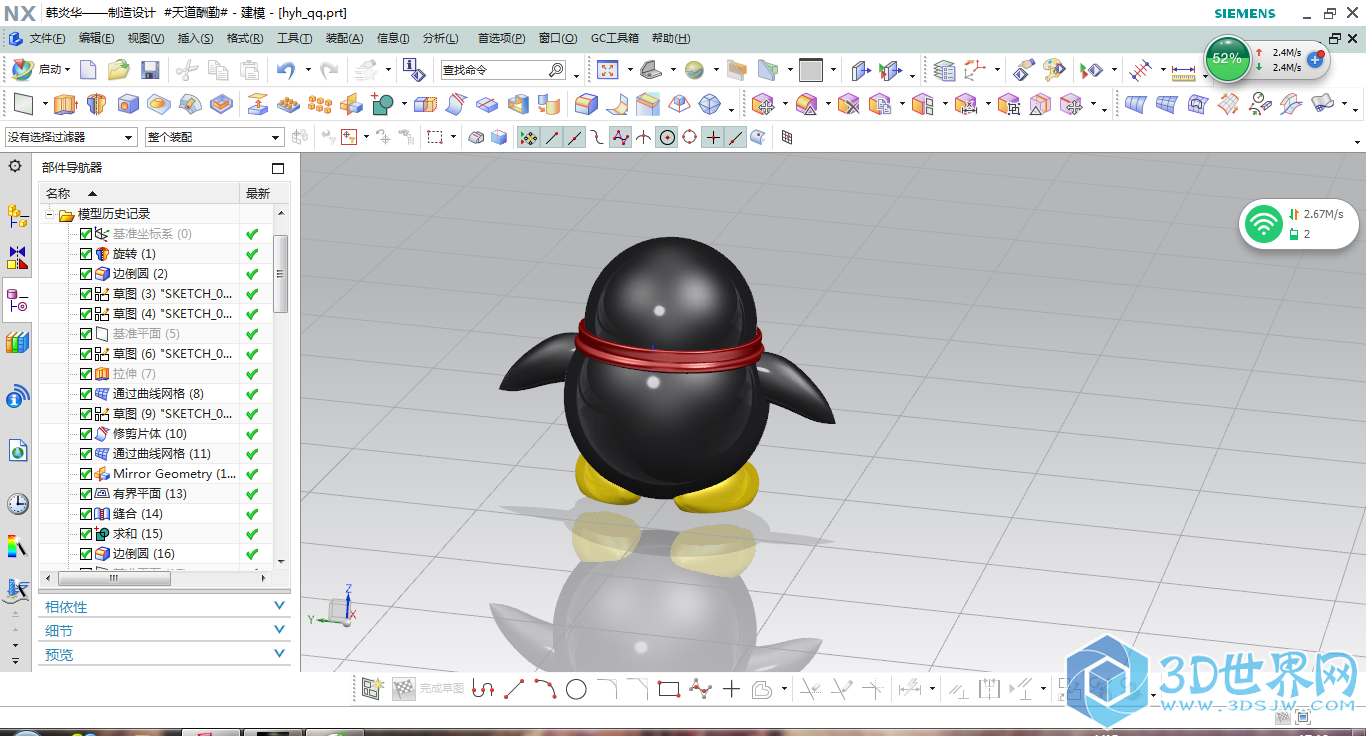Viewport: 1366px width, 736px height.
Task: Open the Reuse Library sidebar tab
Action: click(x=17, y=343)
